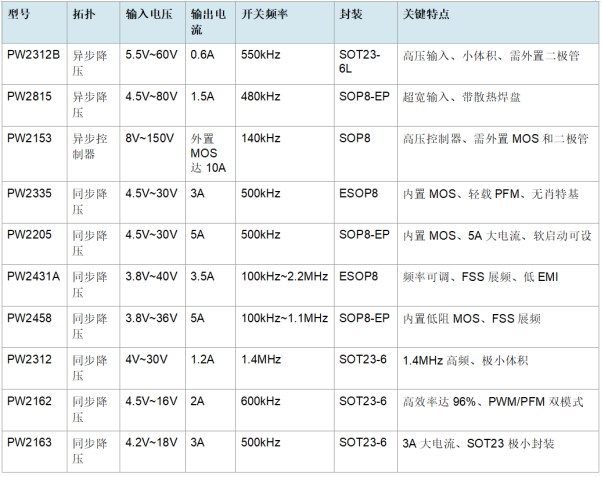Select the PW2153 row model cell
The image size is (602, 477).
[x=35, y=154]
